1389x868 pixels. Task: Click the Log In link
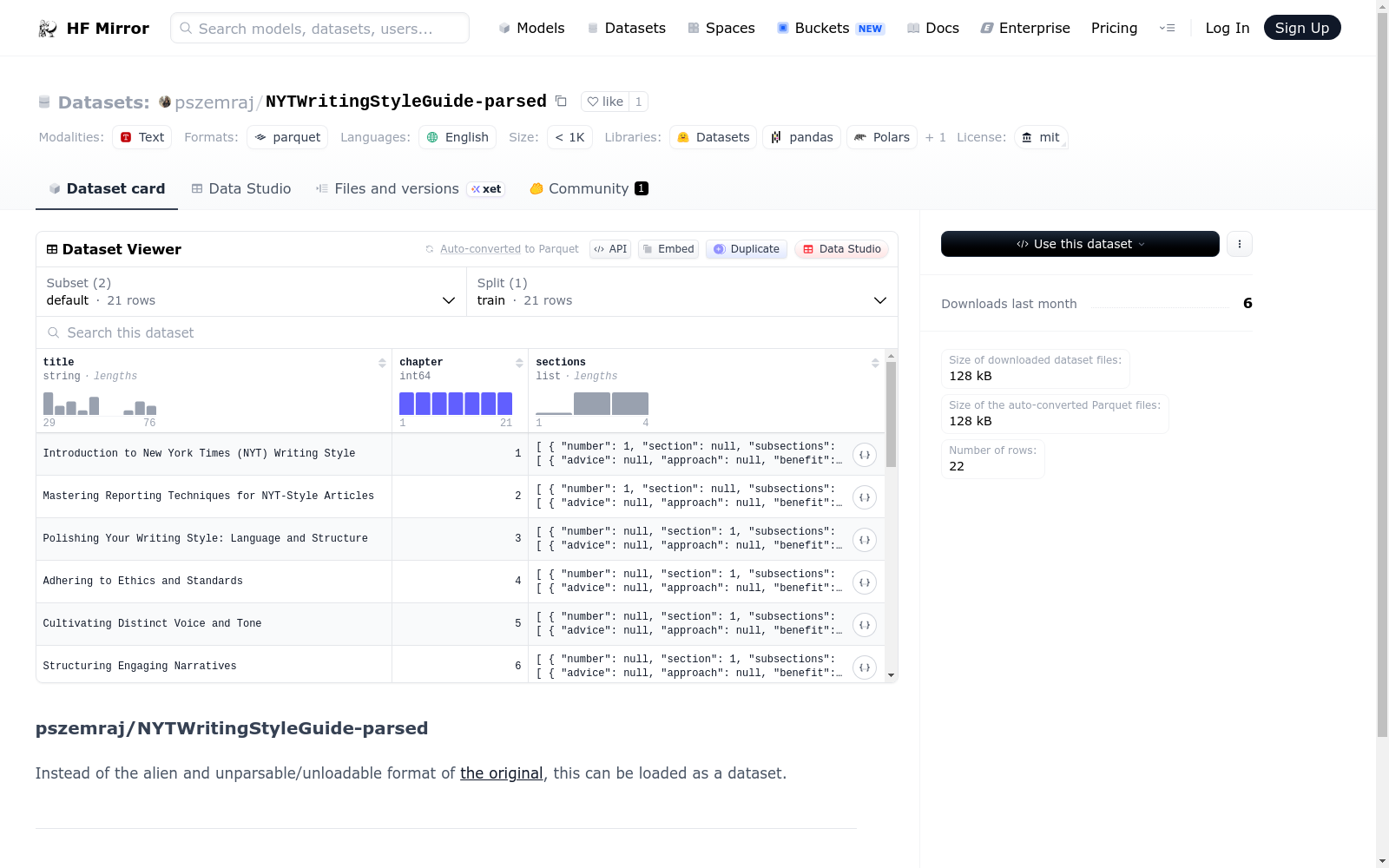point(1228,28)
